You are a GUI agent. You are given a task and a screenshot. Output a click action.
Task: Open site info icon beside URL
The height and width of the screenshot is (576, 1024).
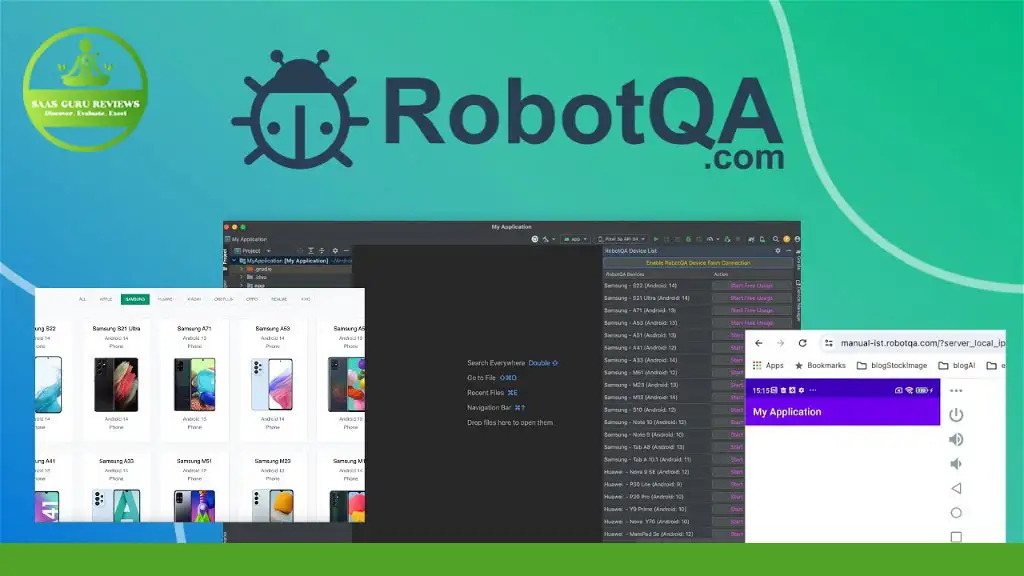[829, 343]
